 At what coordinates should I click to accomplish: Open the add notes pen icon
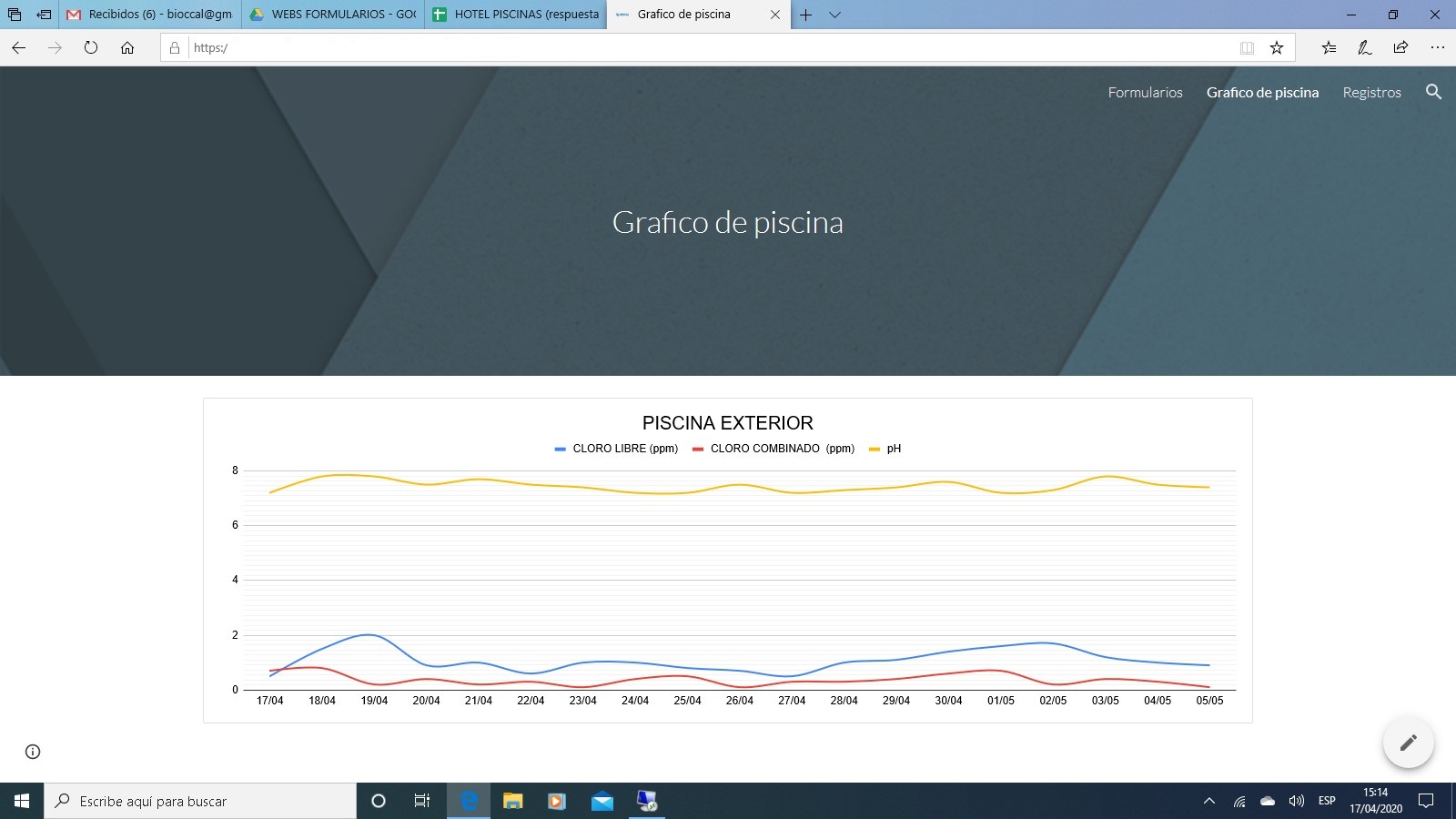tap(1364, 47)
